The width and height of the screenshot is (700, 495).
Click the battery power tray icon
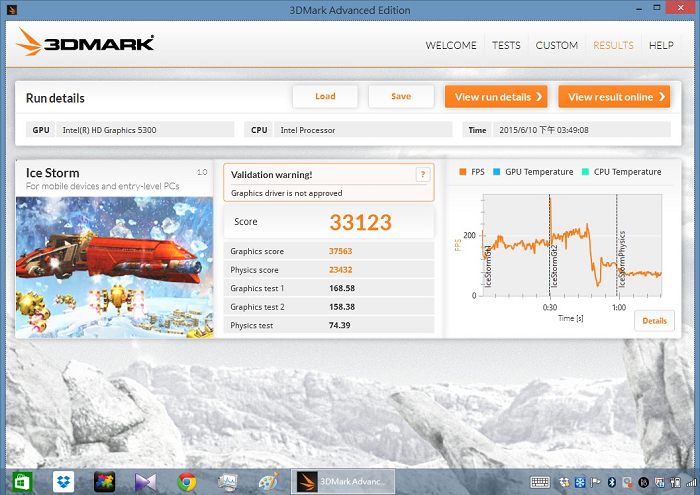pyautogui.click(x=675, y=482)
